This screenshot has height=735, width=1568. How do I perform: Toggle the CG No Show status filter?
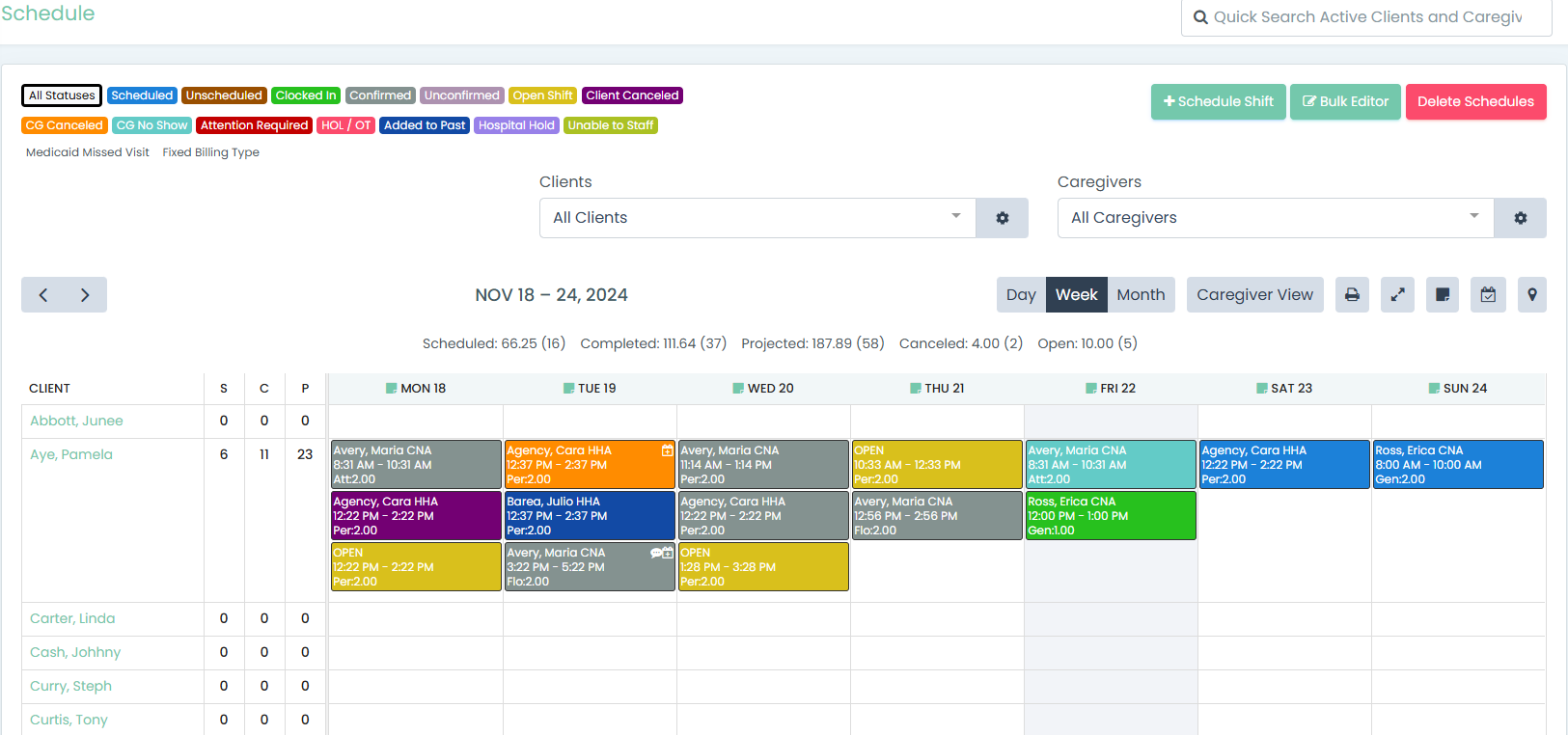(152, 125)
